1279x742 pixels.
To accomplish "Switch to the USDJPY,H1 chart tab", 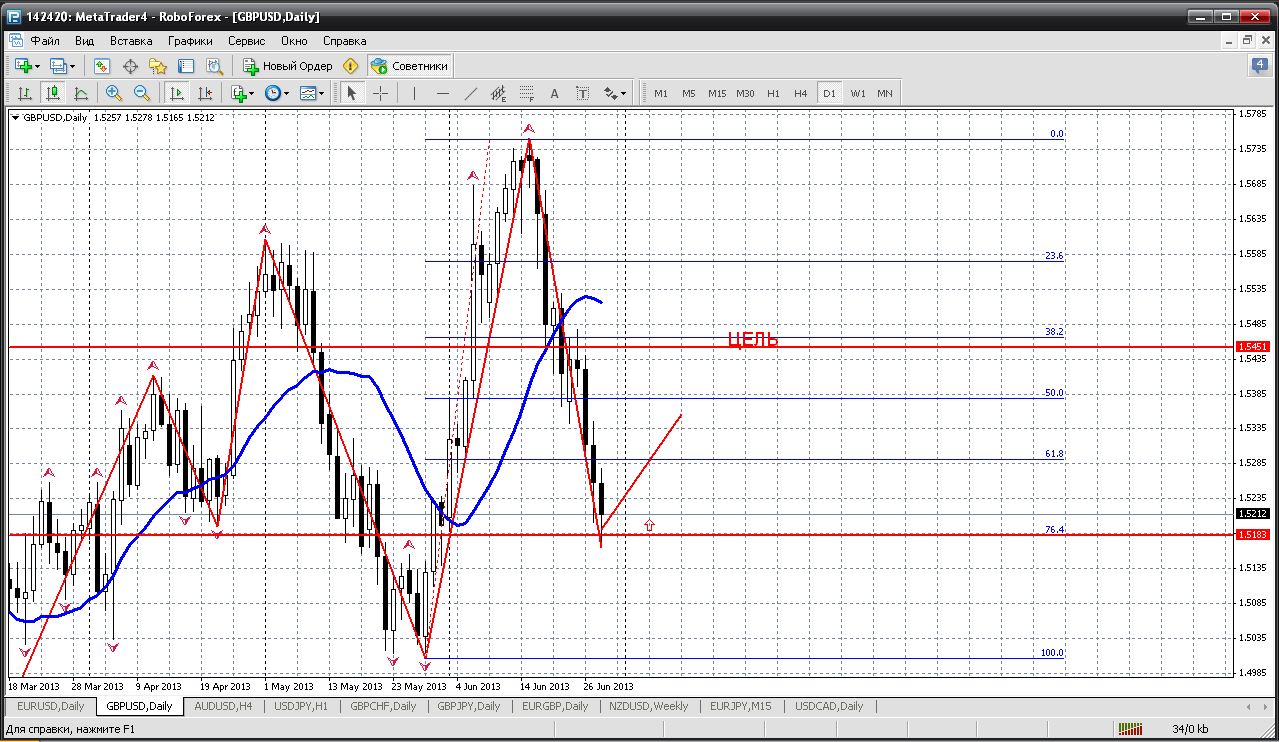I will point(301,706).
